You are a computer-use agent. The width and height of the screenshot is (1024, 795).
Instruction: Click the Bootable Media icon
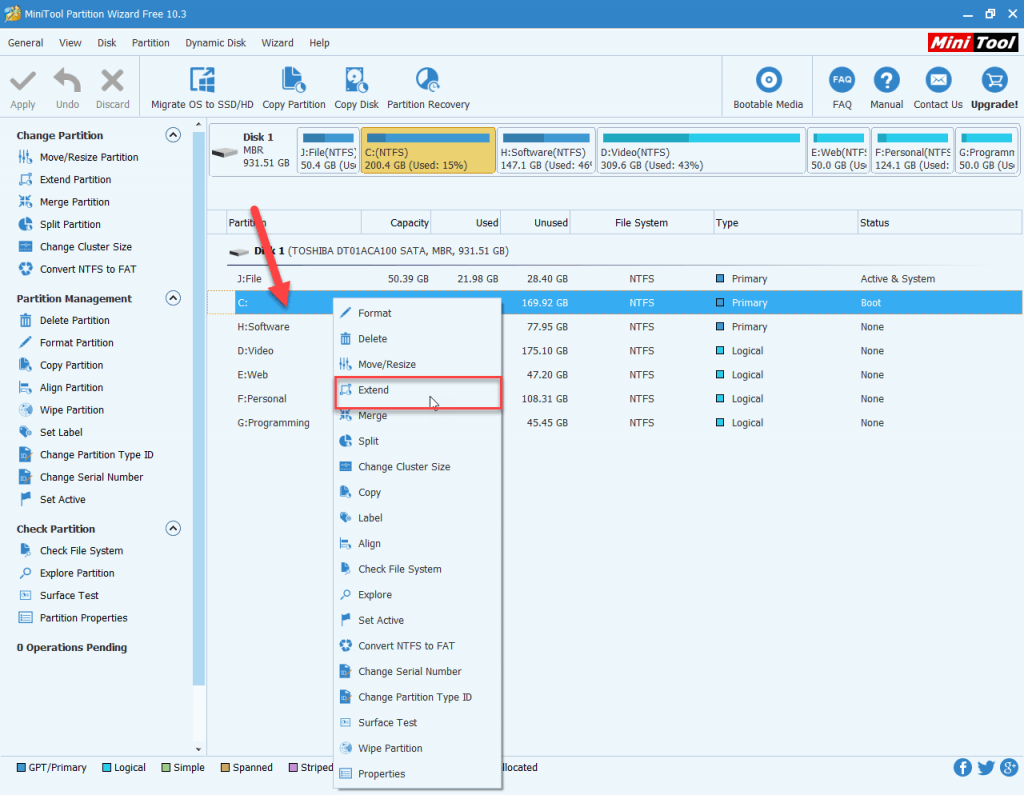coord(768,81)
